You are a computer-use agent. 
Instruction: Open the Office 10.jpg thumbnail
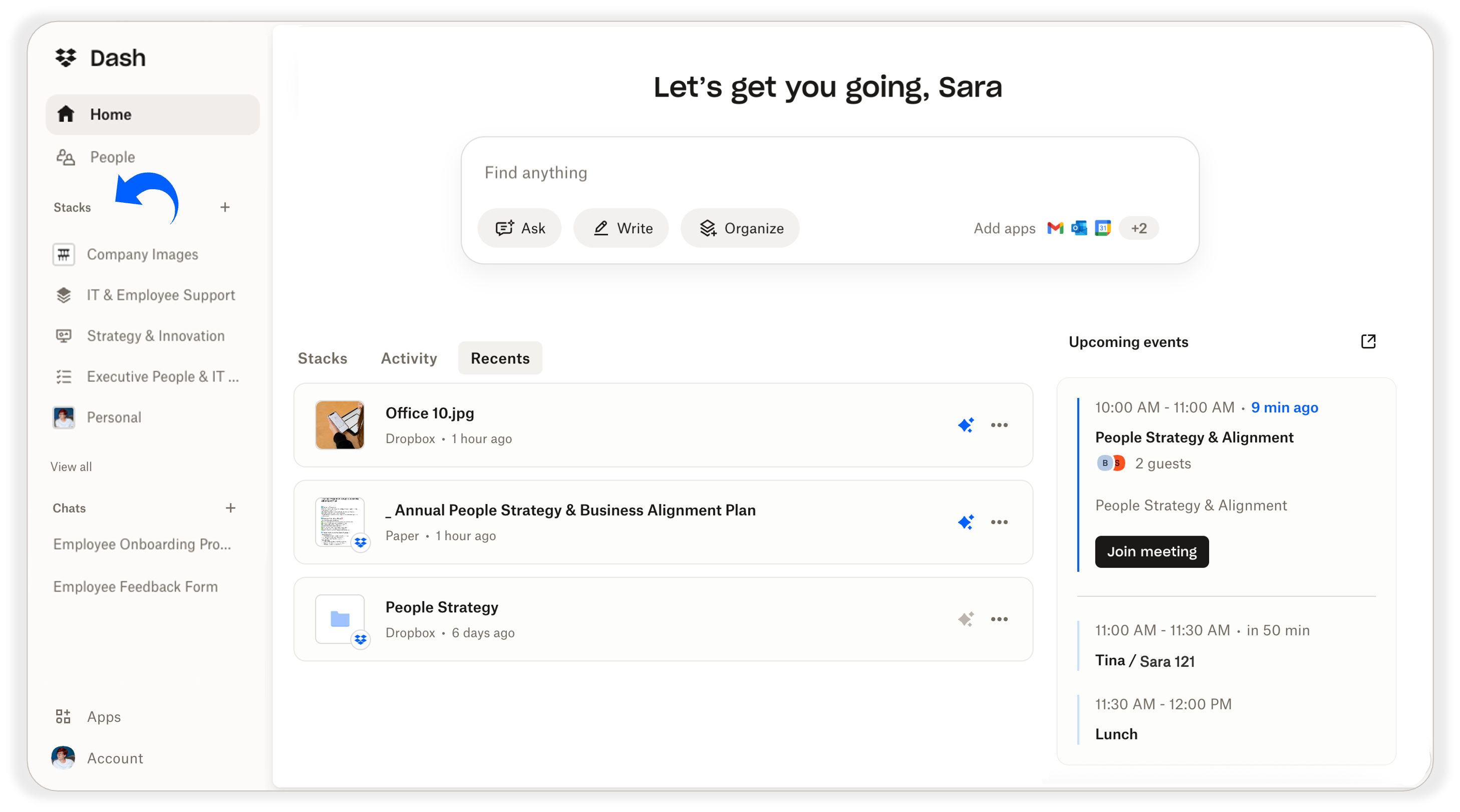tap(340, 425)
